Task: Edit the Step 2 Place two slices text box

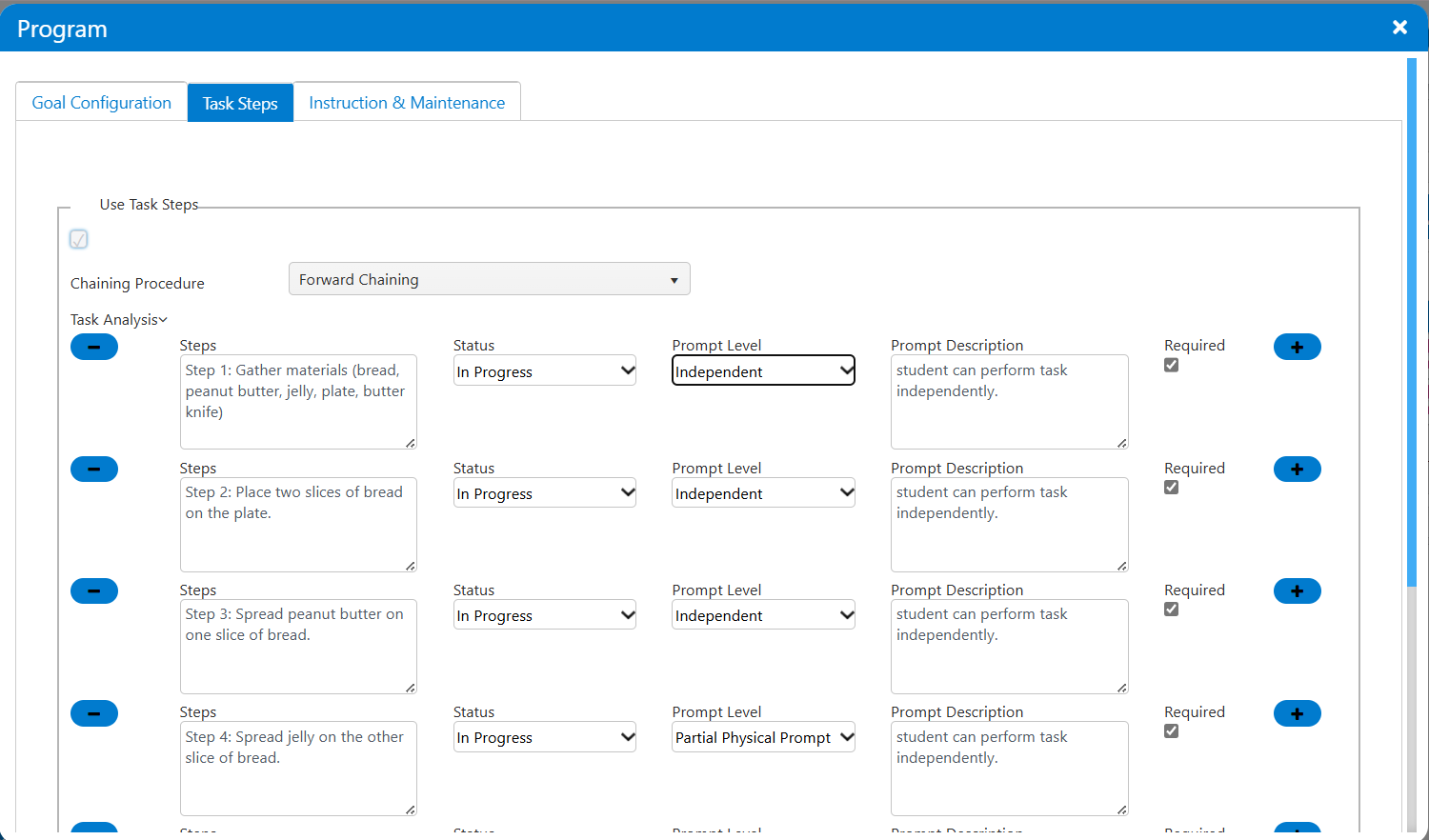Action: 298,525
